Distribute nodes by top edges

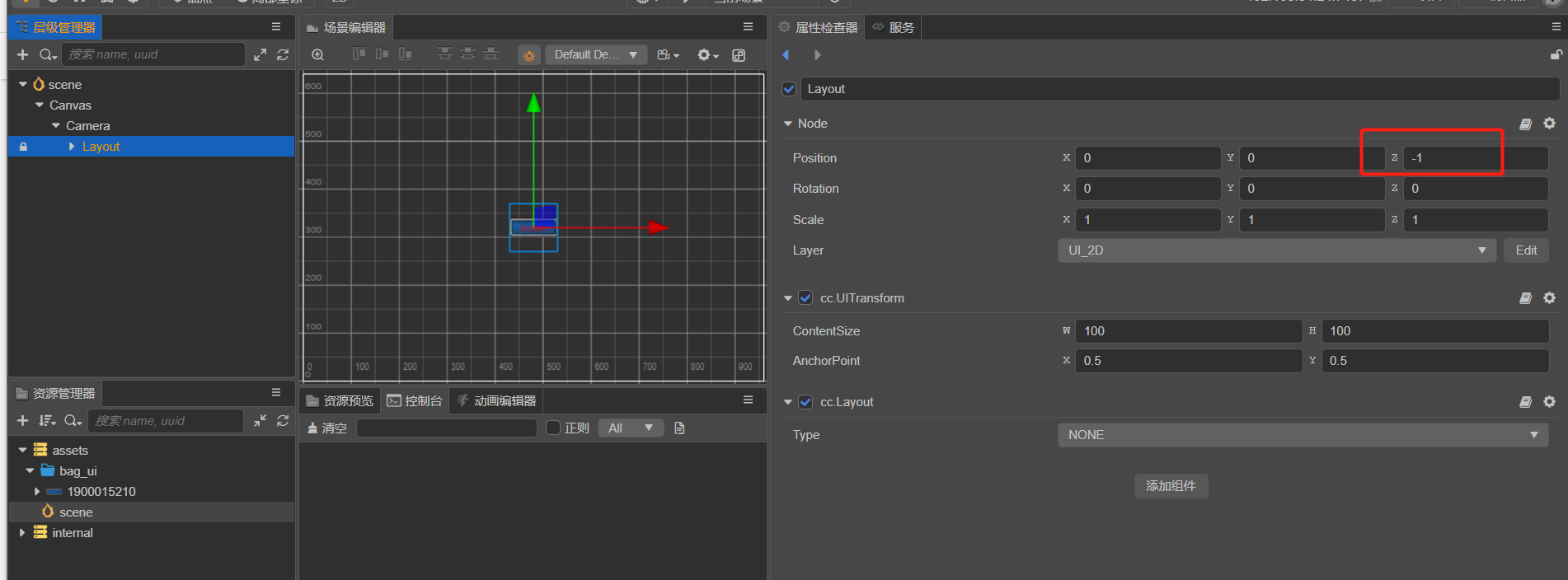[x=444, y=54]
